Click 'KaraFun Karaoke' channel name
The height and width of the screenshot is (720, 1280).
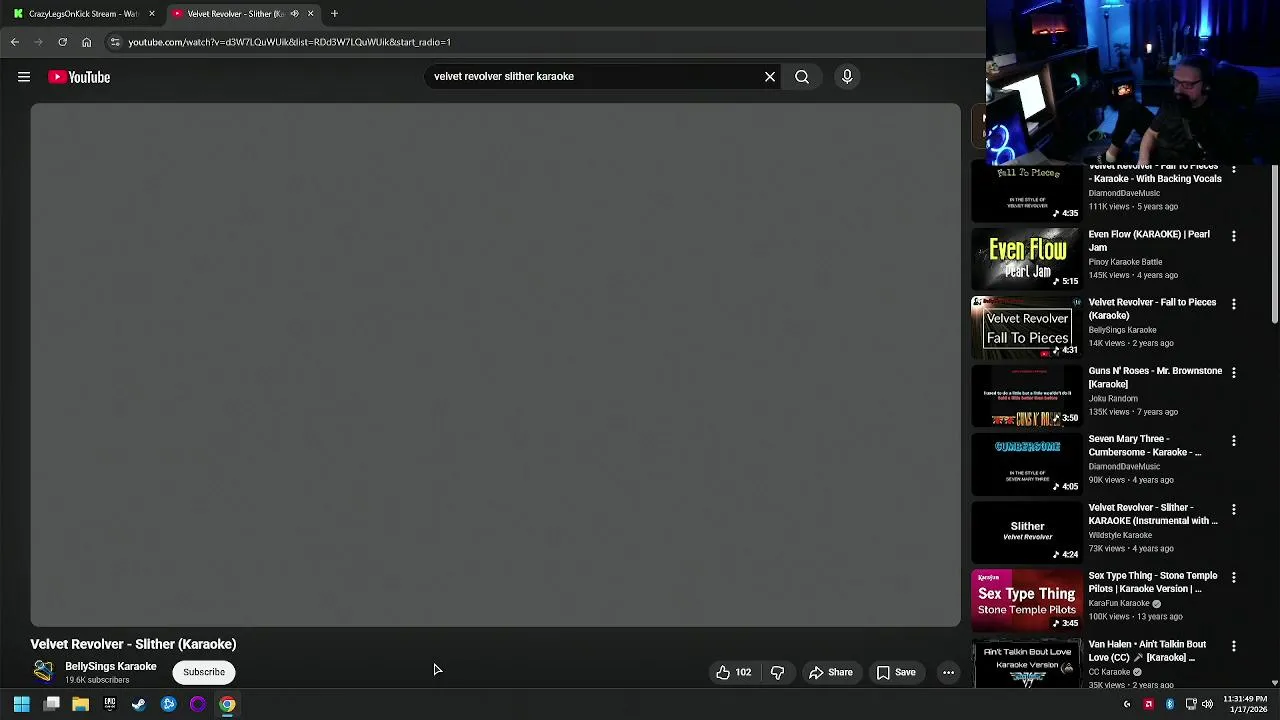click(1119, 603)
